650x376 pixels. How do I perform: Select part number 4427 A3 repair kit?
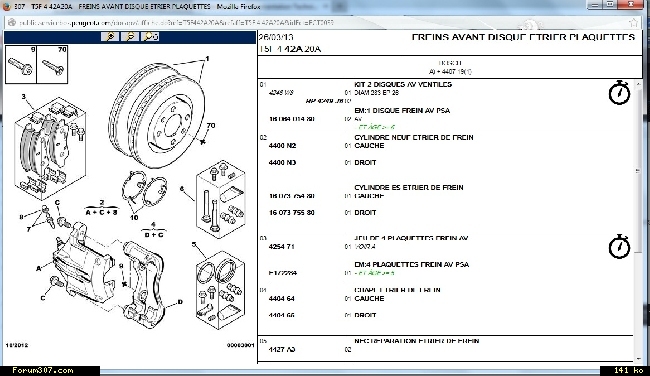[x=282, y=349]
